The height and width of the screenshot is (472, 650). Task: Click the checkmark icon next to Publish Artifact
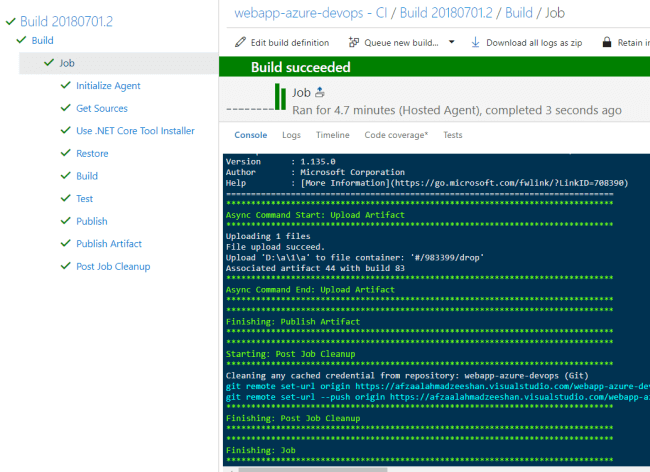click(65, 244)
